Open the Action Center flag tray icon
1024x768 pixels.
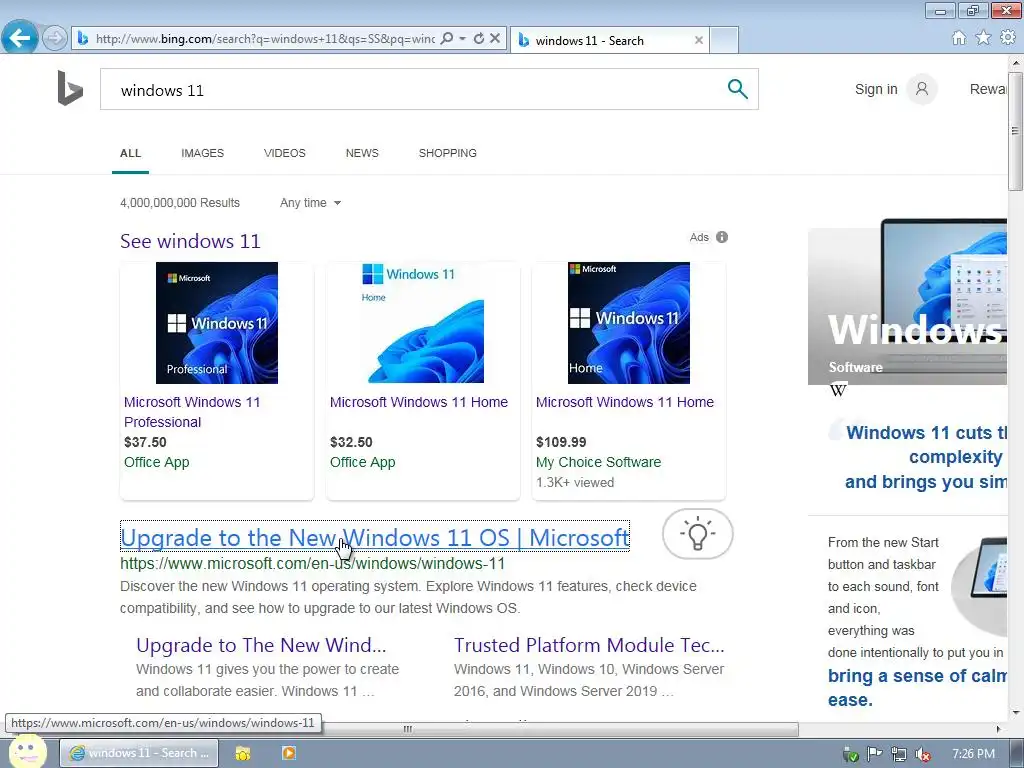(874, 754)
